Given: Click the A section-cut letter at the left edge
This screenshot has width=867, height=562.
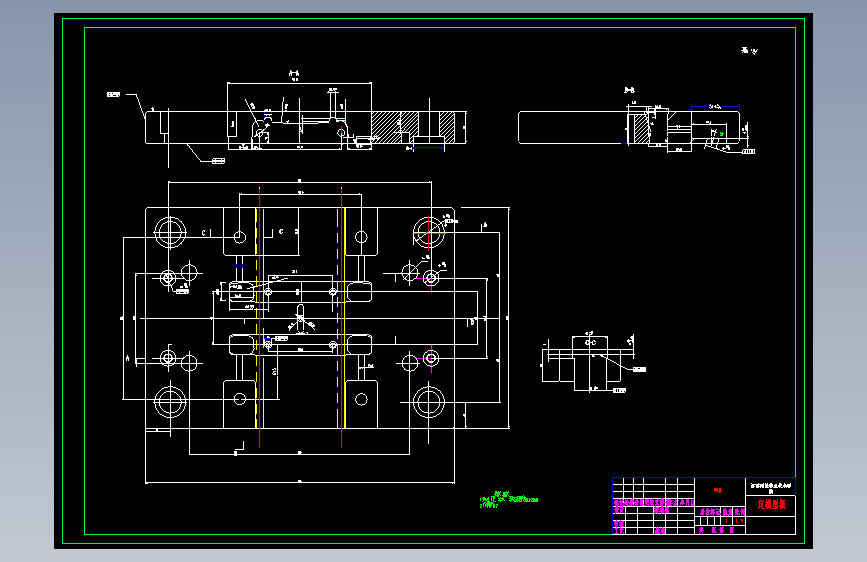Looking at the screenshot, I should 128,358.
